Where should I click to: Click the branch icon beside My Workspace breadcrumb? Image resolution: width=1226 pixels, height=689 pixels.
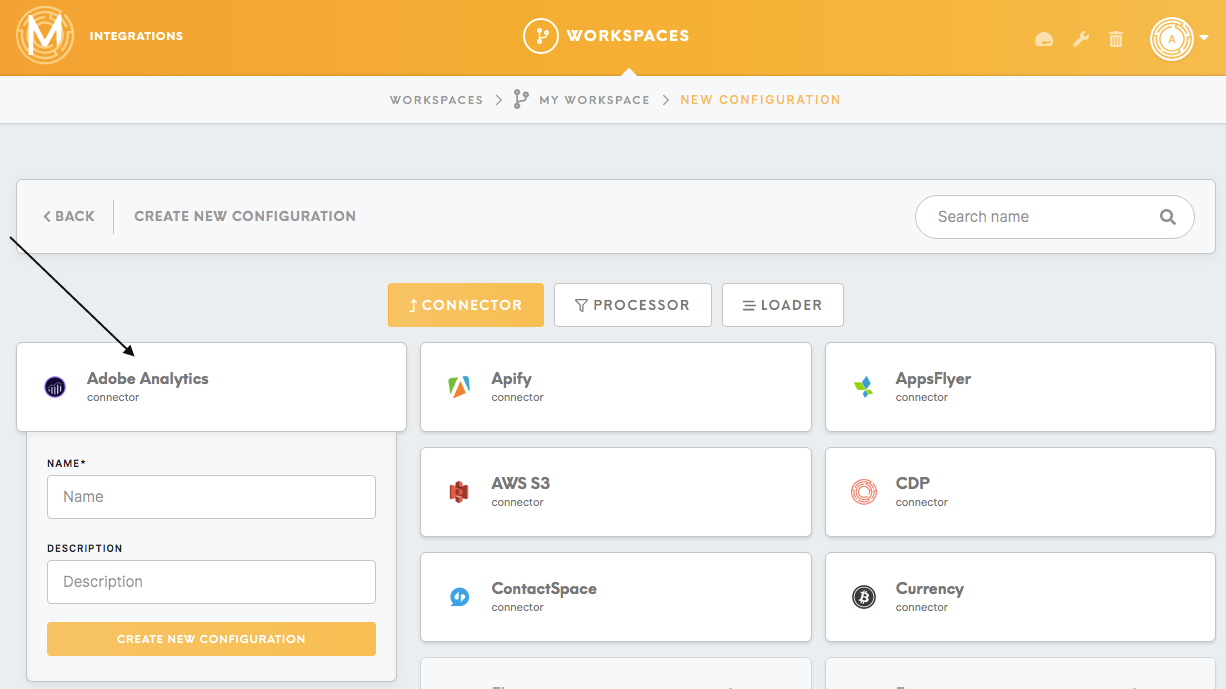tap(521, 99)
